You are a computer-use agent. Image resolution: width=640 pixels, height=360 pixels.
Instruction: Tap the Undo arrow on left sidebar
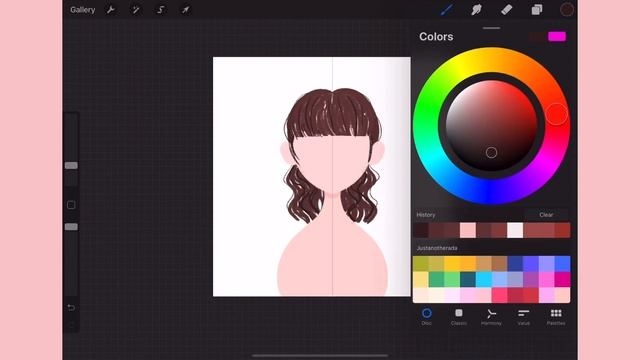(x=71, y=307)
